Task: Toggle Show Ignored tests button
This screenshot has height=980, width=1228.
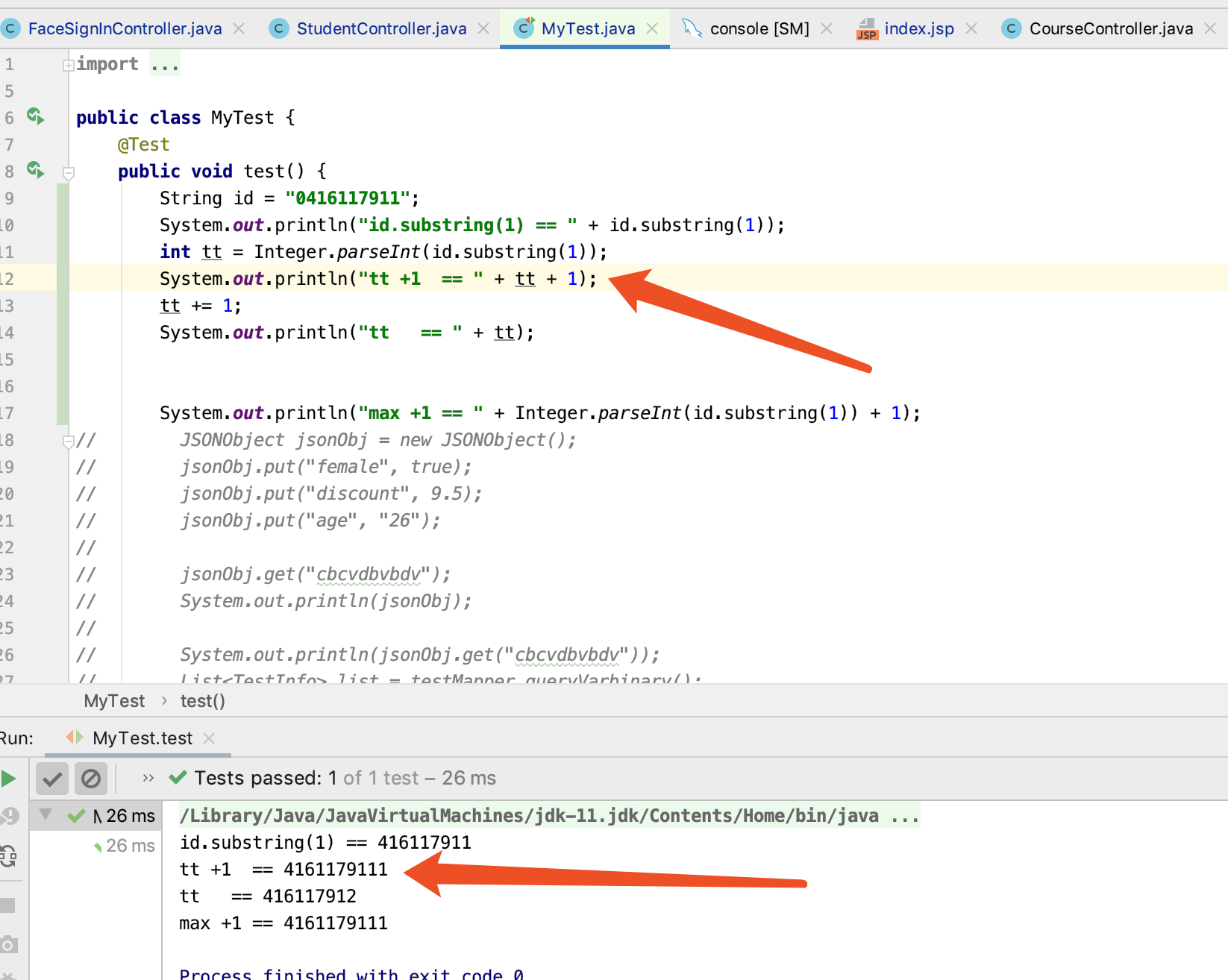Action: [x=91, y=779]
